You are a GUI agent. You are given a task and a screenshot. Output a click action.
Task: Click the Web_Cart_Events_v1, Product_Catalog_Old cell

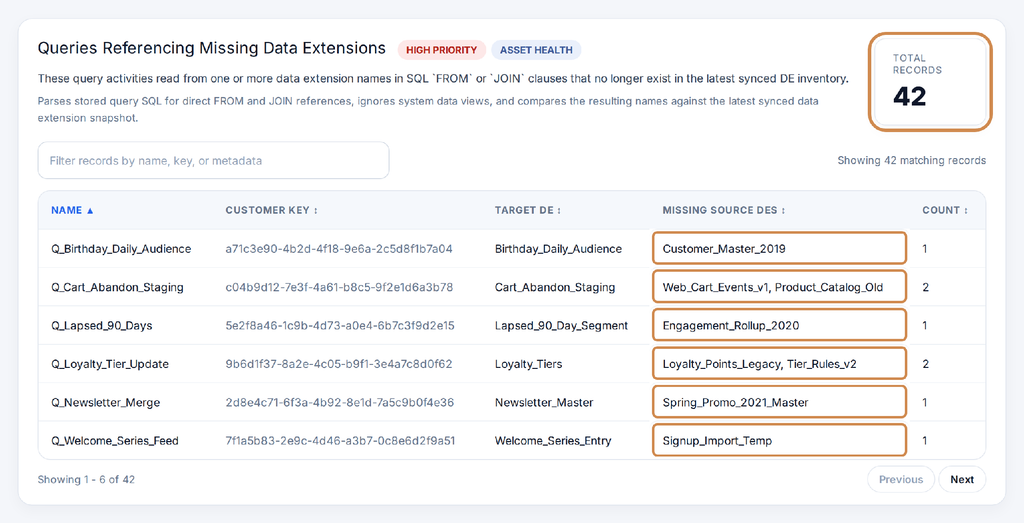coord(779,287)
